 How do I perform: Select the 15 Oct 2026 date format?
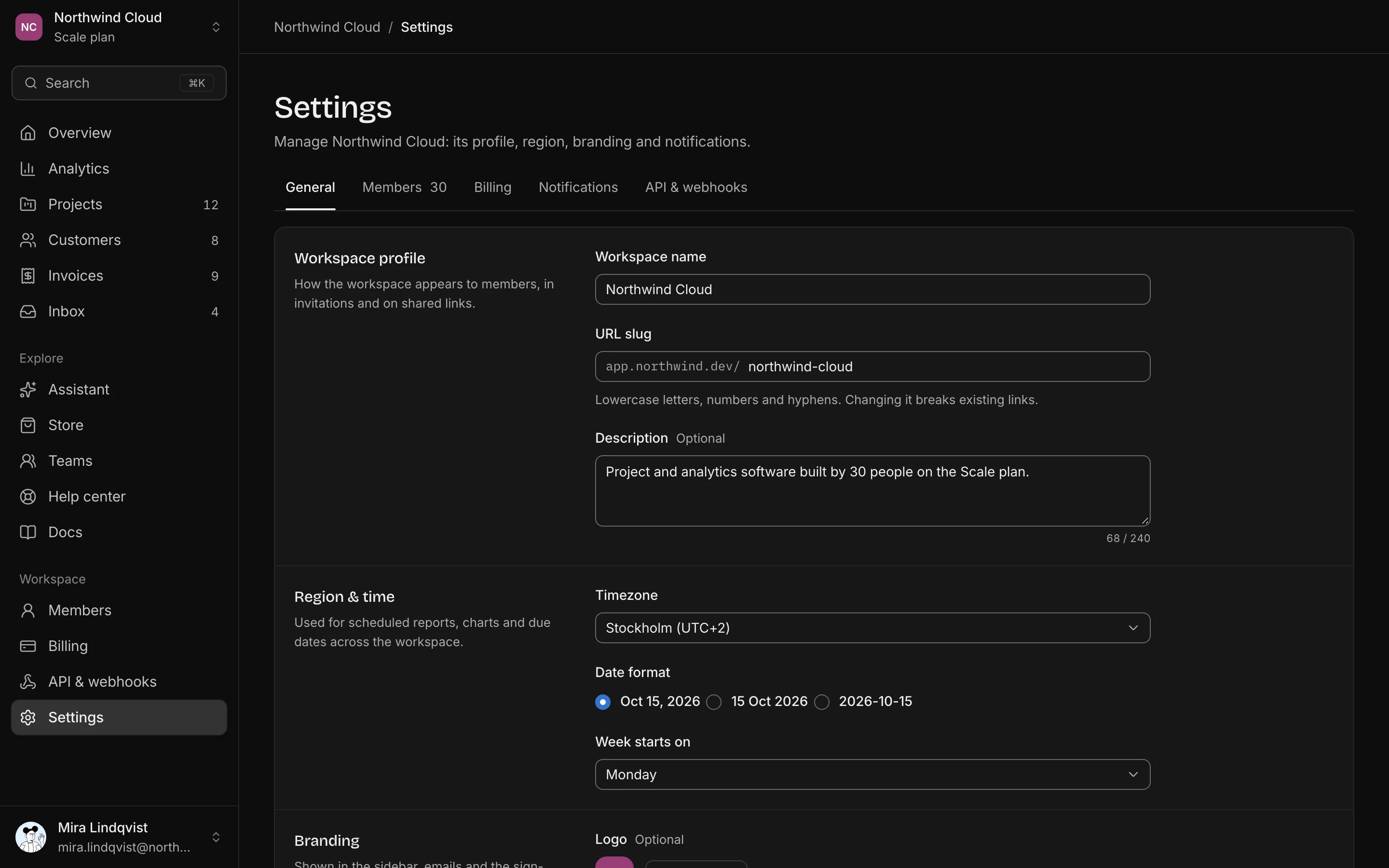714,702
